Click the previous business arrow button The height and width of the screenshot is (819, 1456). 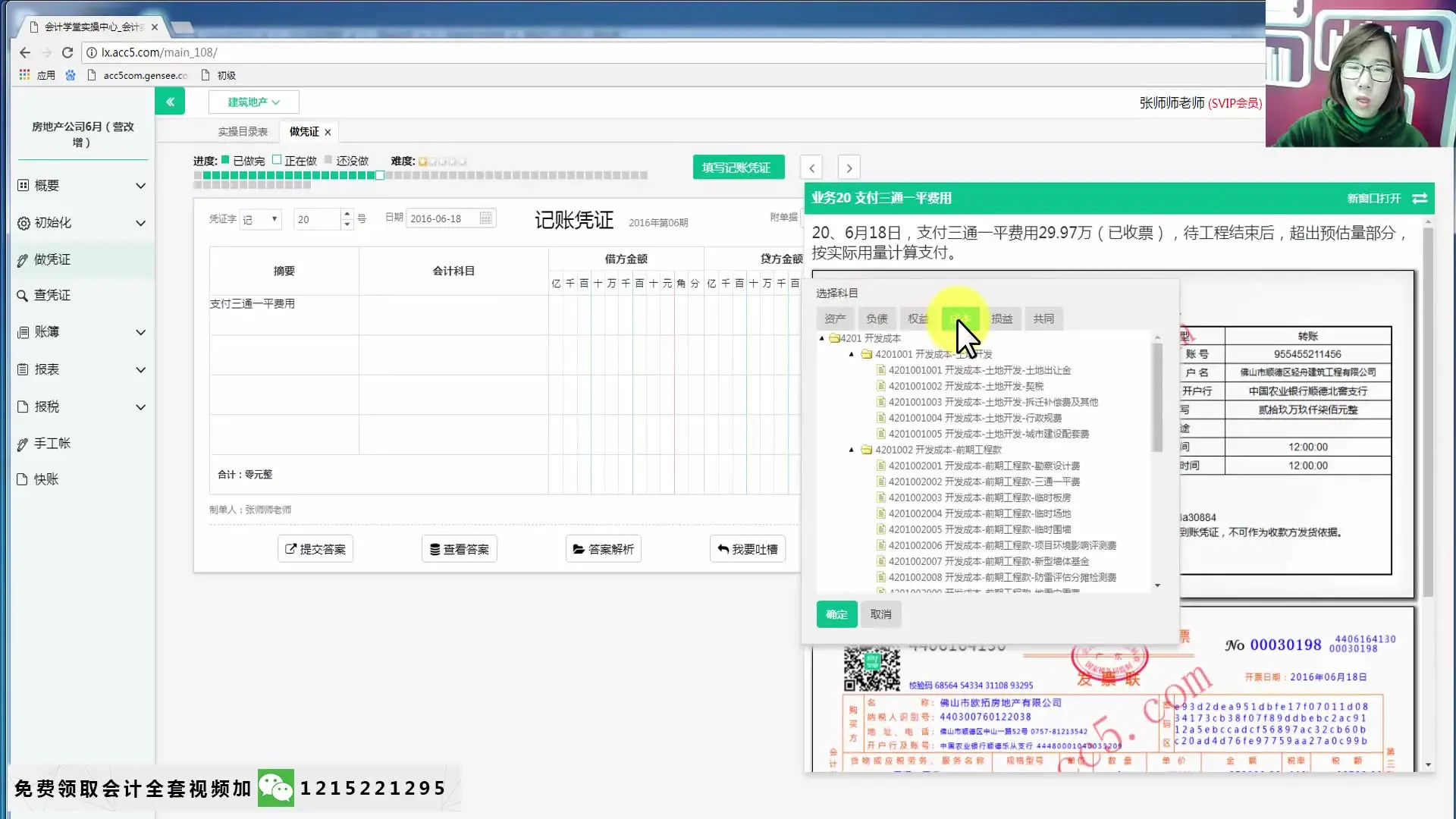pos(811,168)
